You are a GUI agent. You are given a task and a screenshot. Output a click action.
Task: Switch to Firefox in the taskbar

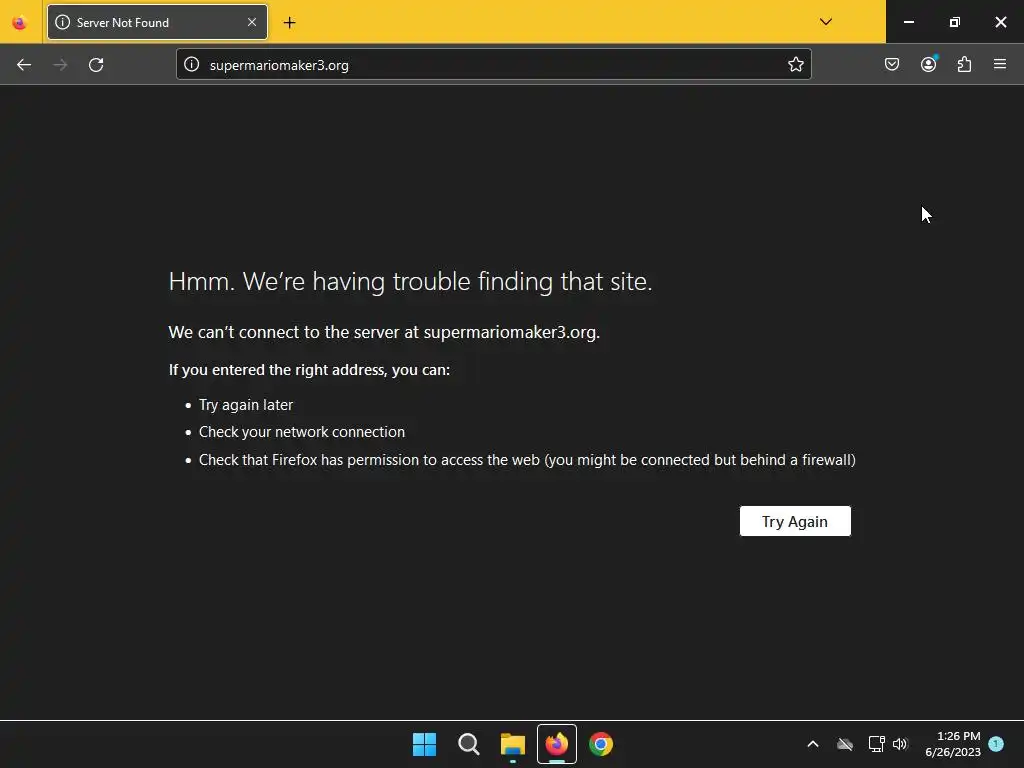coord(557,744)
